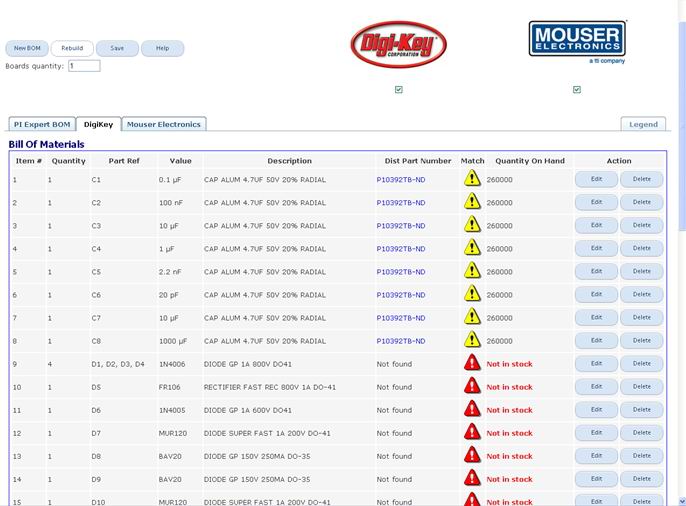Click the Mouser Electronics logo
Screen dimensions: 686x506
point(577,41)
